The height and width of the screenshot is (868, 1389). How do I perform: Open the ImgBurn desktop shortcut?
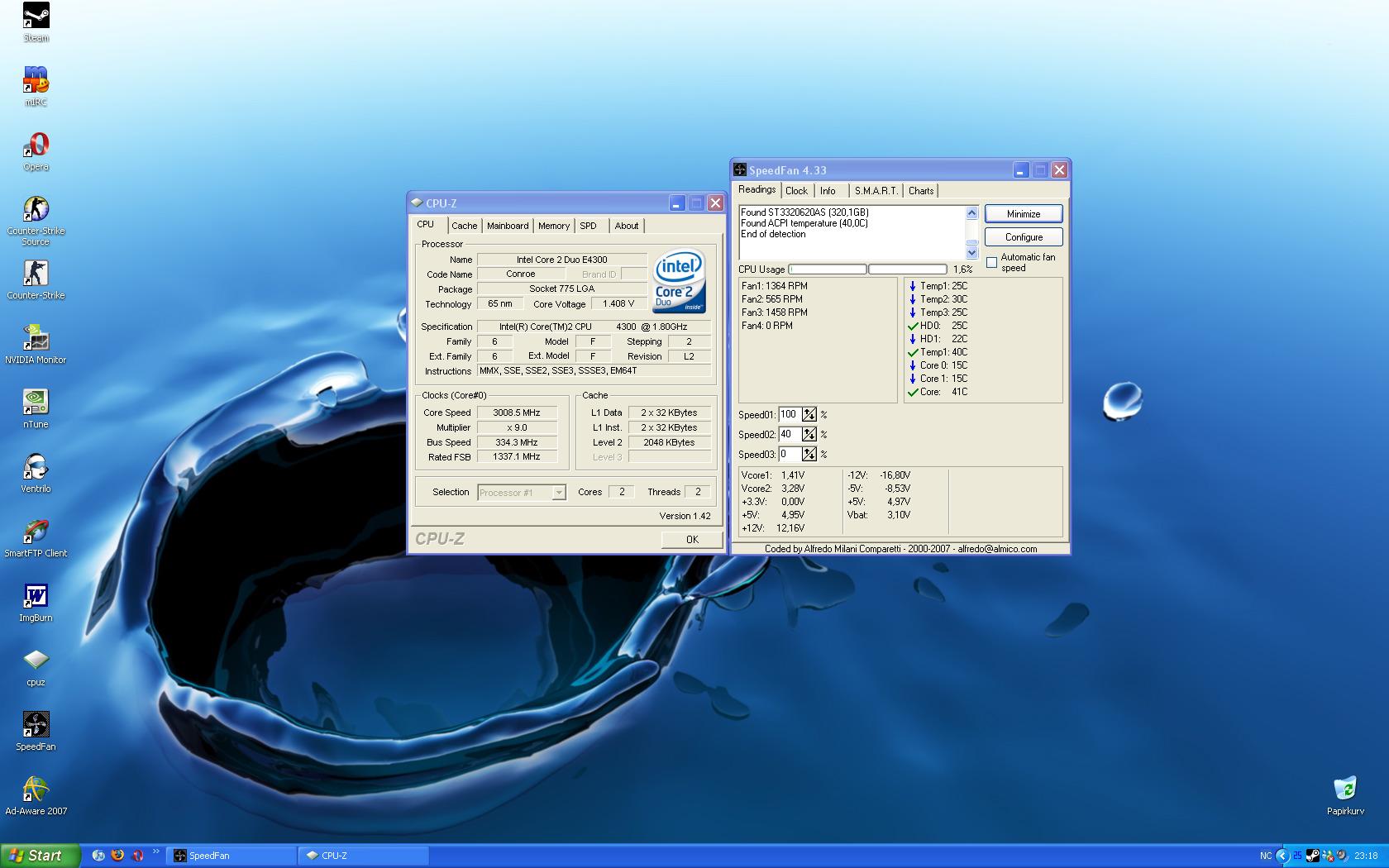click(x=36, y=603)
